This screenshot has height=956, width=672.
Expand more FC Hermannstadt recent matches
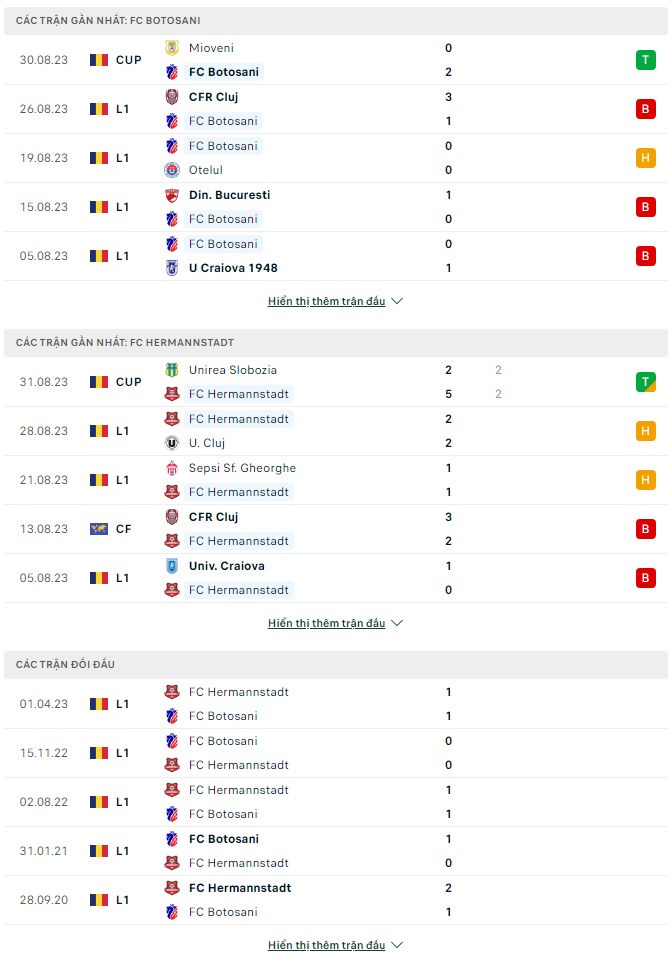click(x=335, y=623)
